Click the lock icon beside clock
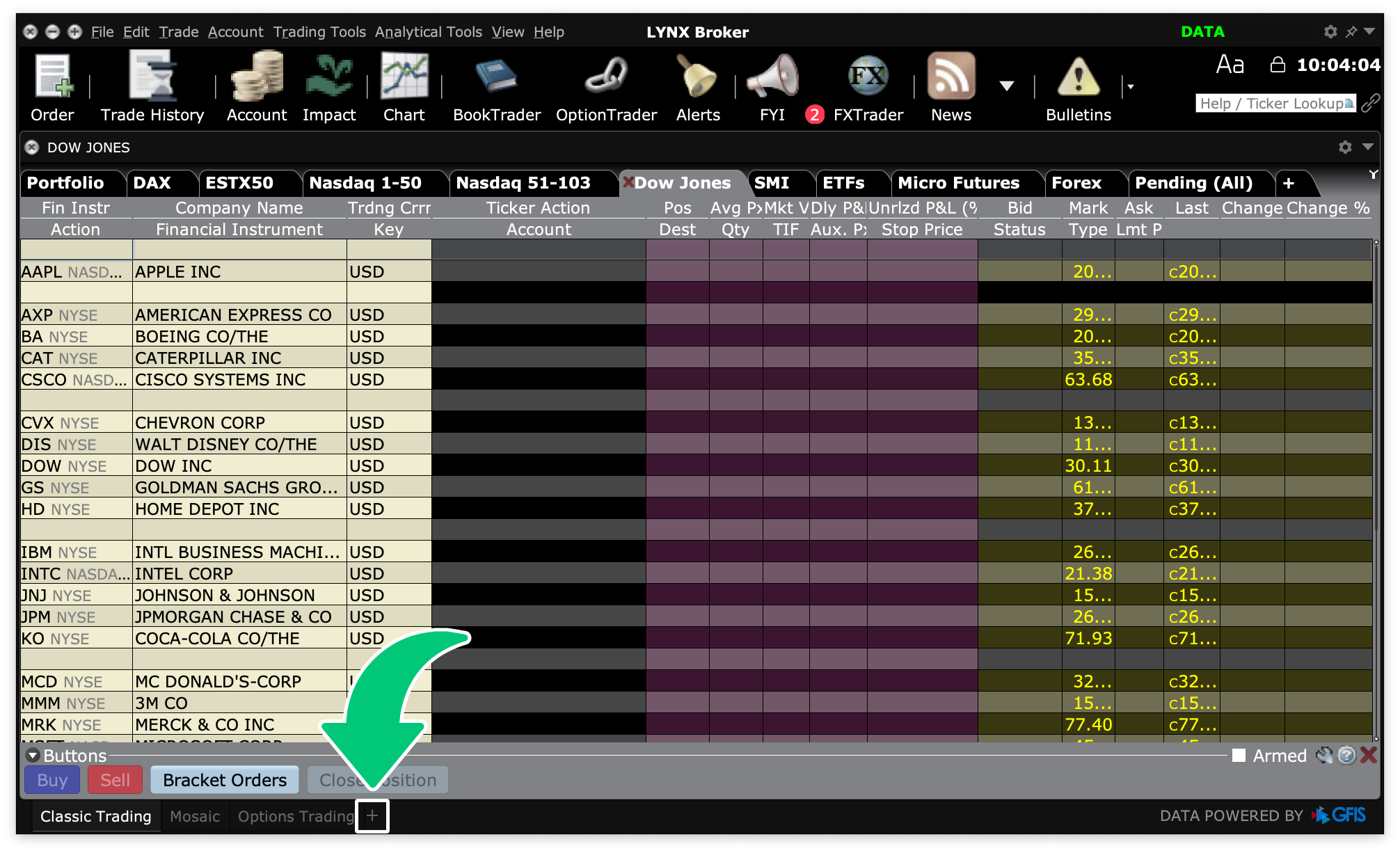This screenshot has height=853, width=1400. pos(1278,65)
